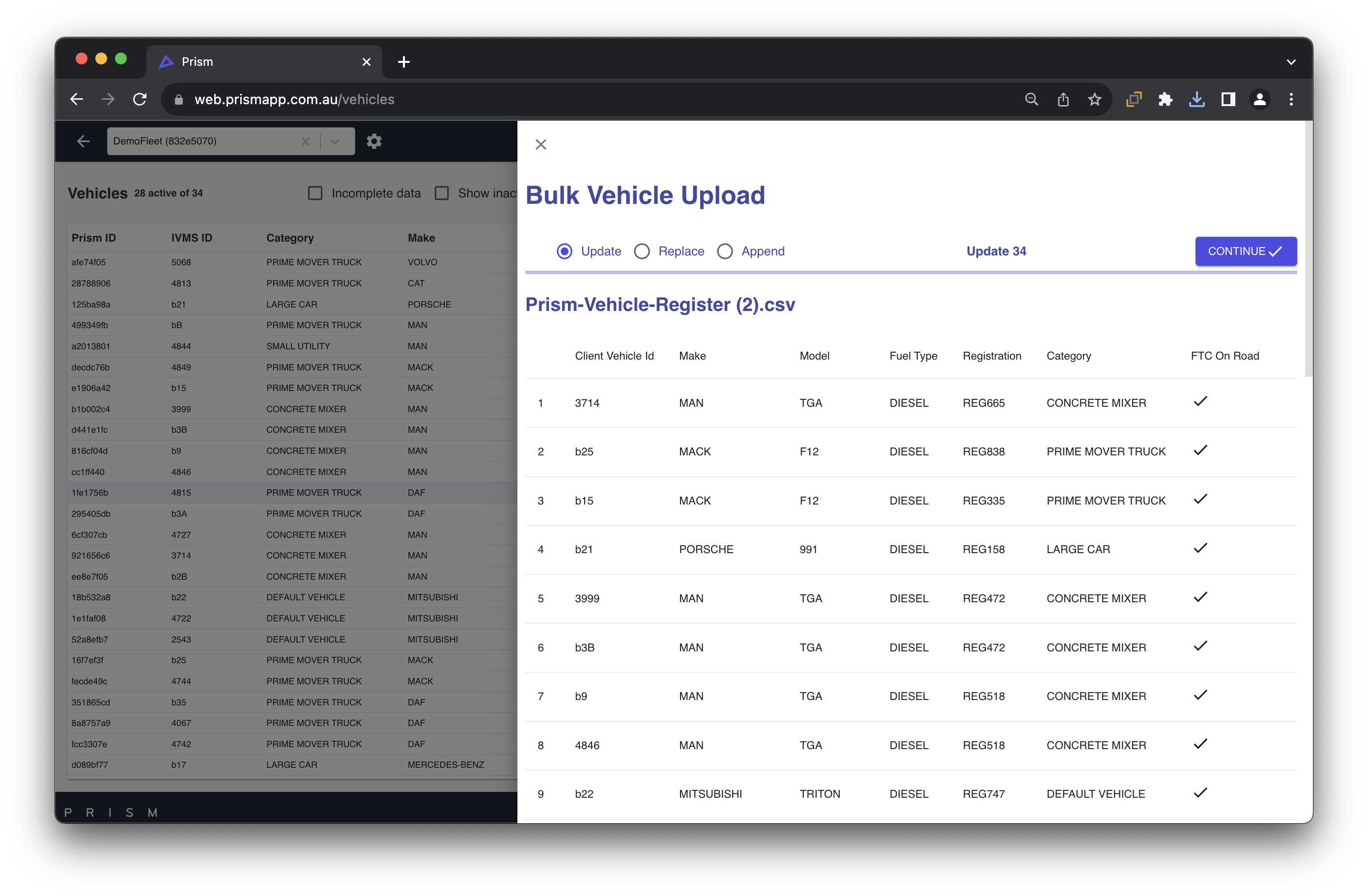Image resolution: width=1368 pixels, height=896 pixels.
Task: Close the Bulk Vehicle Upload panel
Action: tap(541, 144)
